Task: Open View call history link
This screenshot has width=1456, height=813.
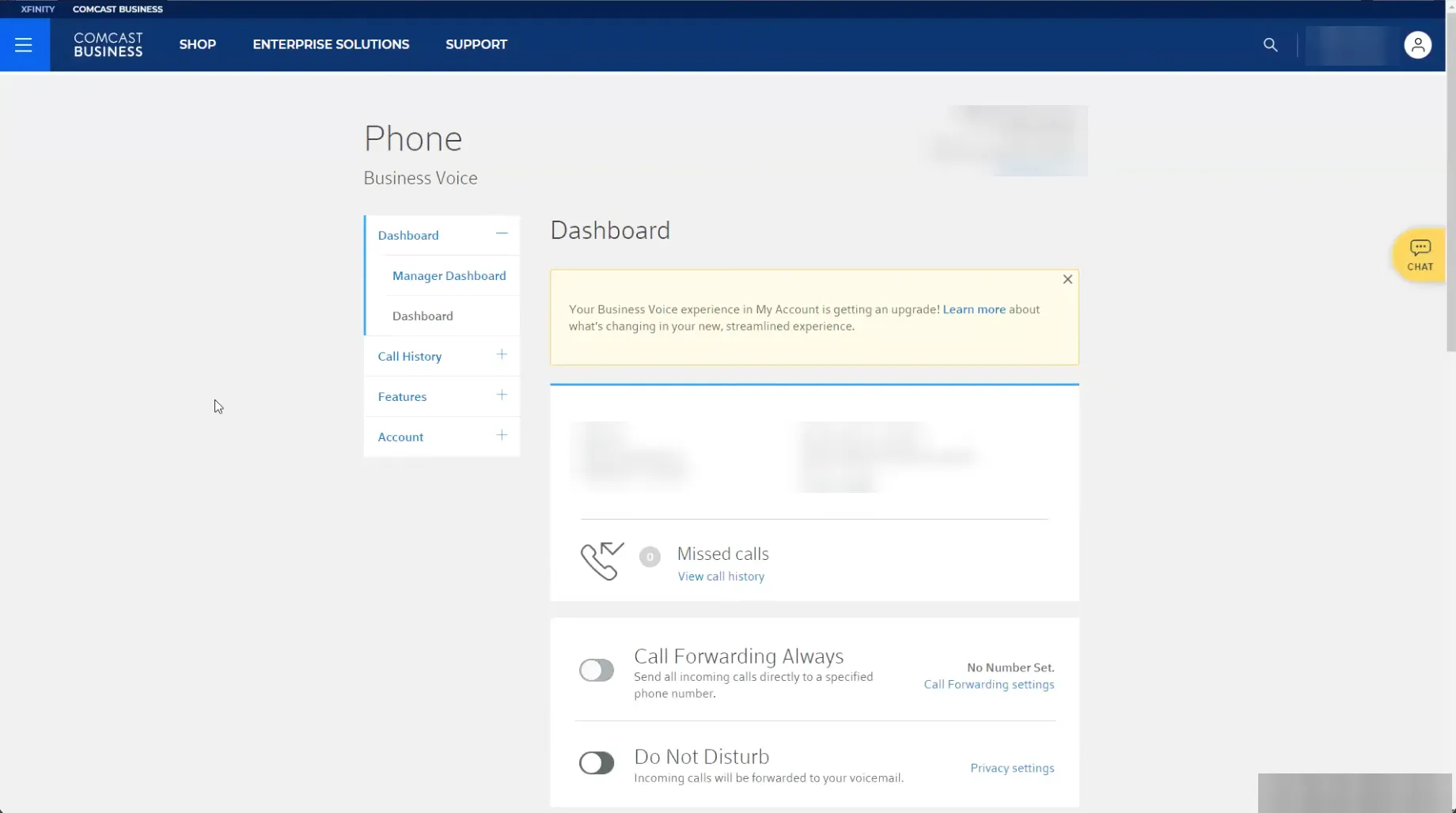Action: [x=721, y=577]
